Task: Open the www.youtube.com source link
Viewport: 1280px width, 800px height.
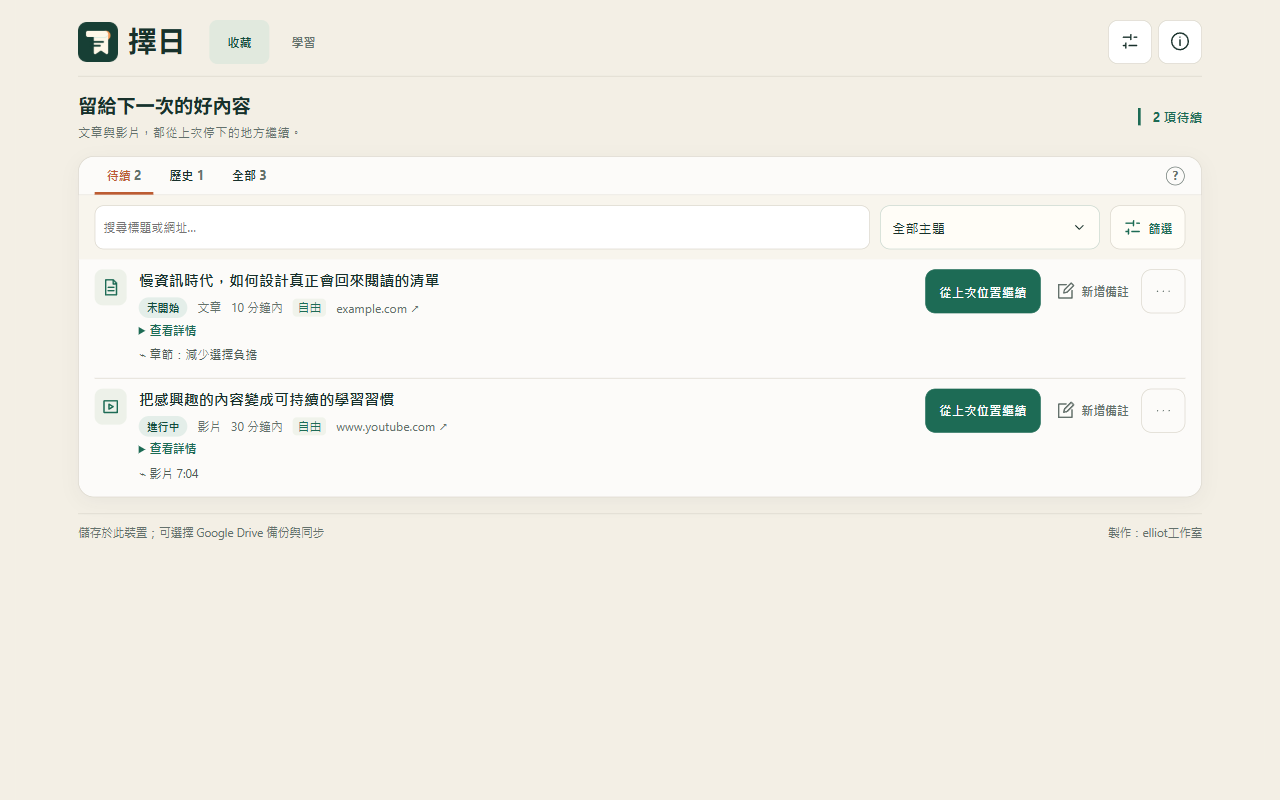Action: click(x=391, y=427)
